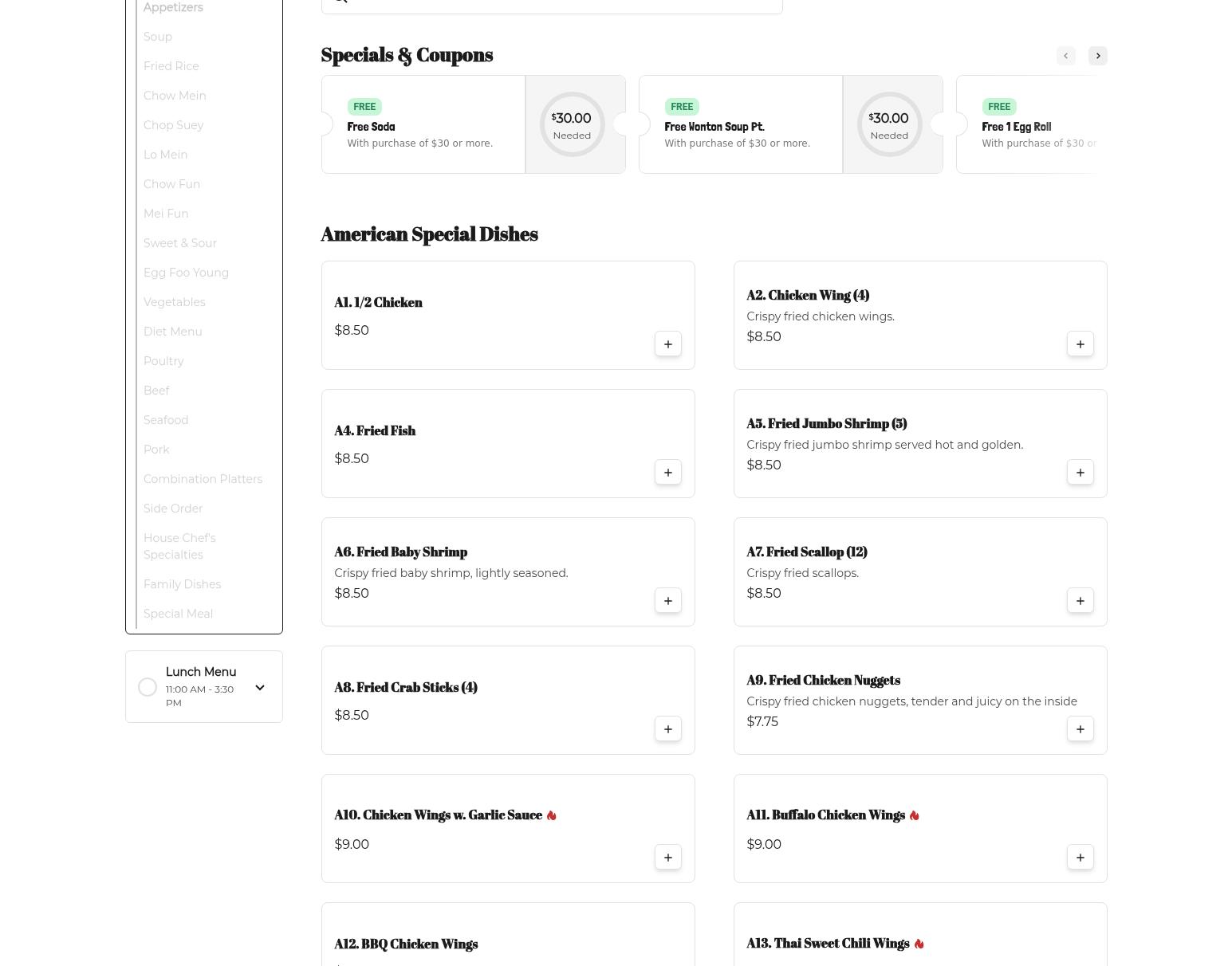The image size is (1232, 966).
Task: Open Combination Platters category
Action: (203, 479)
